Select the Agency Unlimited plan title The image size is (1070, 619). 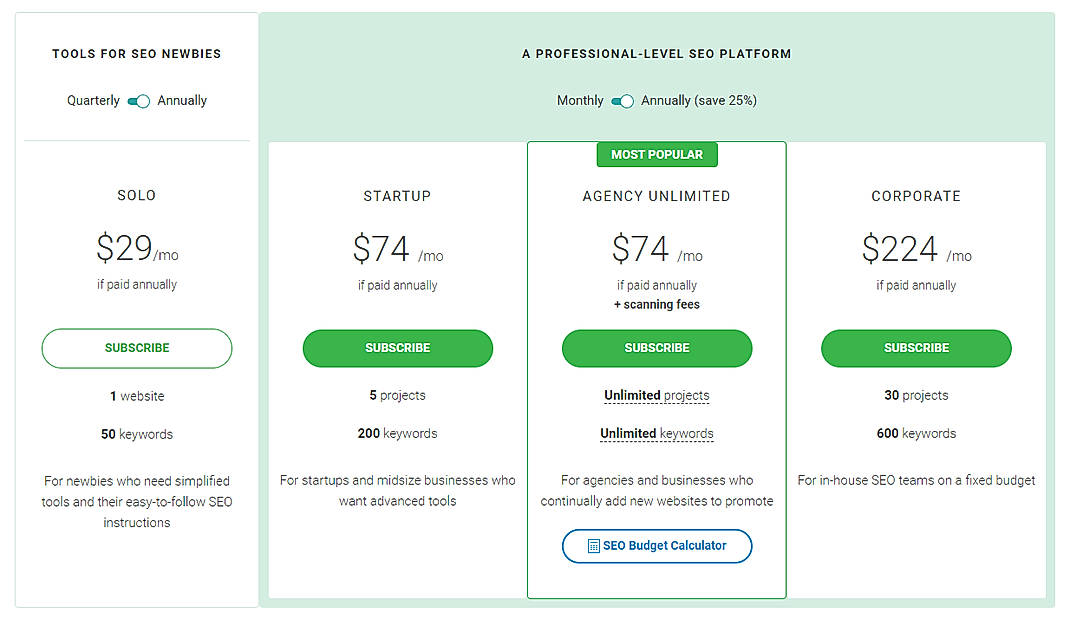click(x=657, y=196)
